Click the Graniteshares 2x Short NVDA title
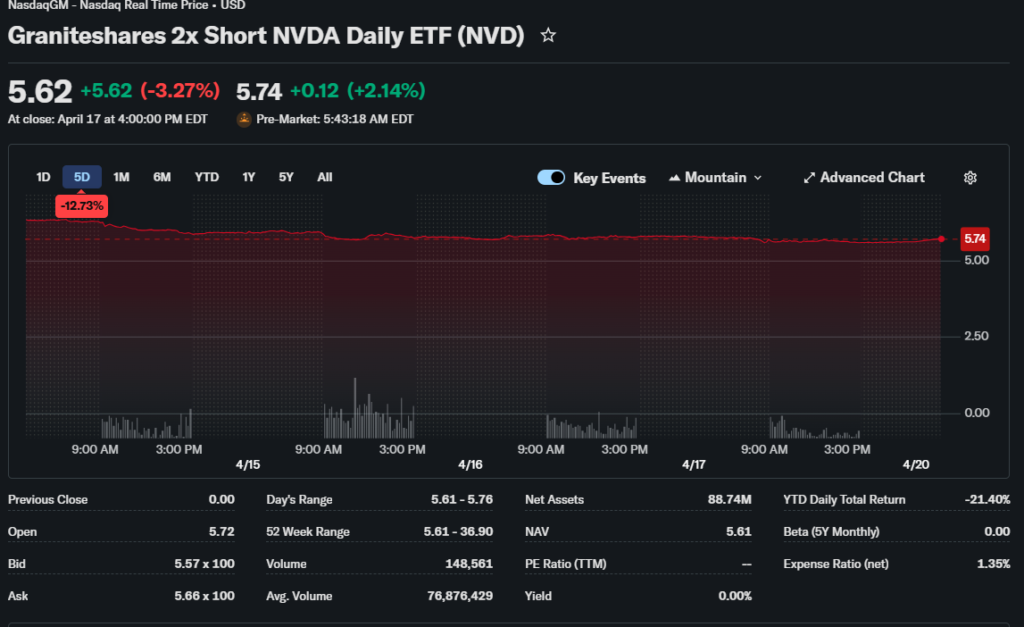This screenshot has height=627, width=1024. (x=266, y=36)
